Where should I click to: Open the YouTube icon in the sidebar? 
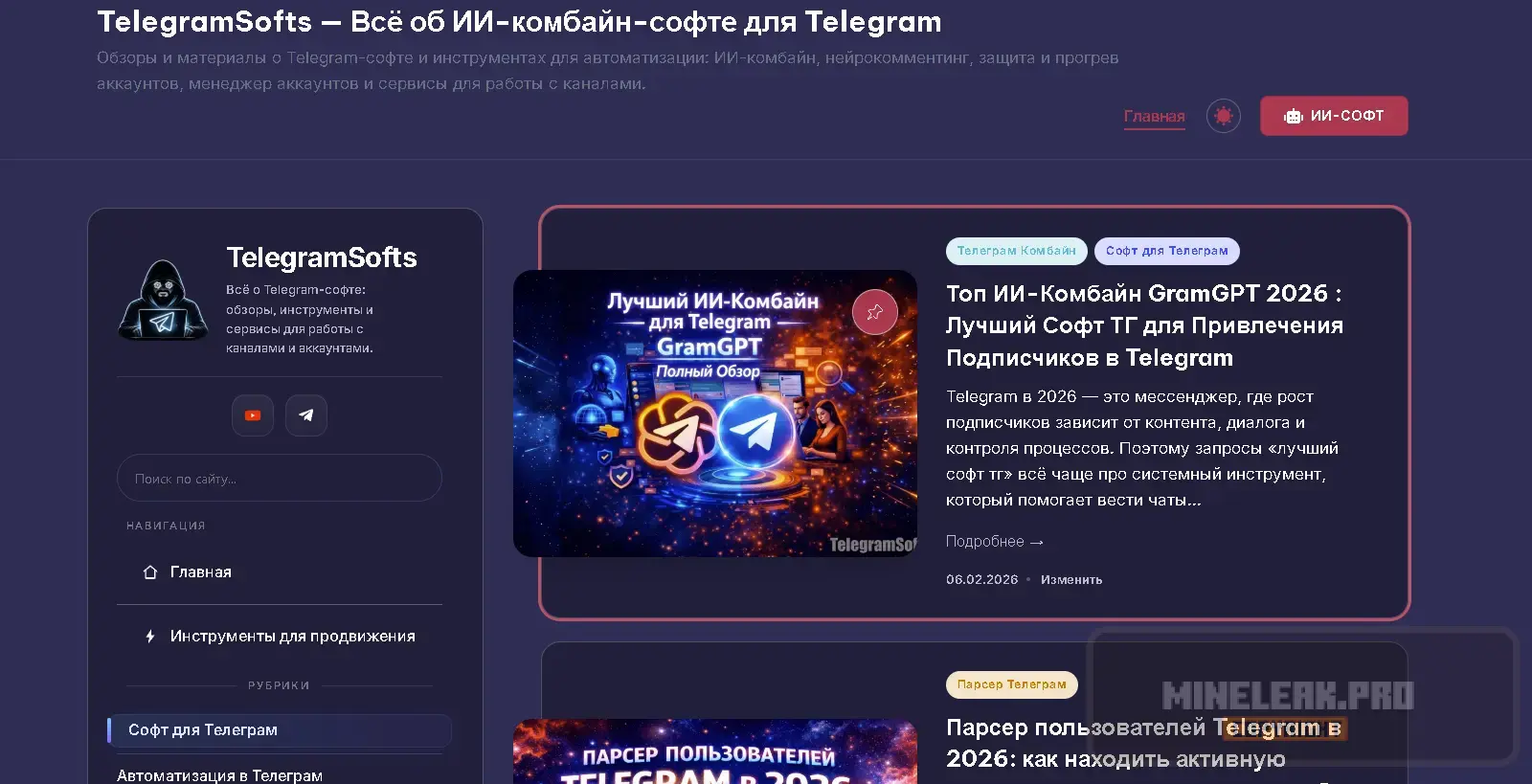253,415
